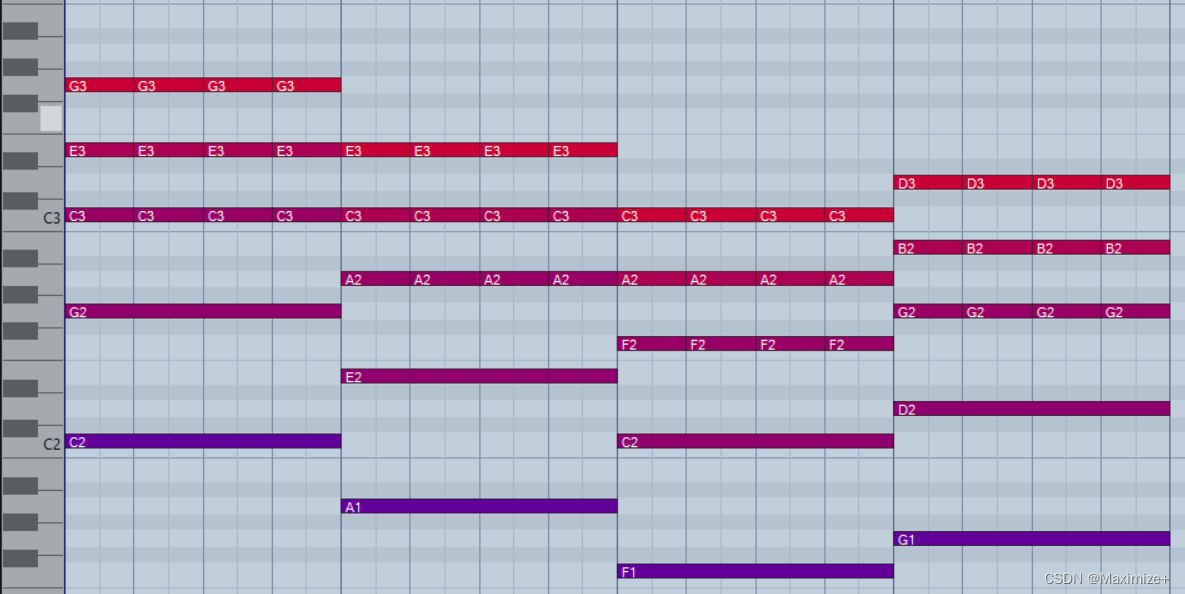This screenshot has width=1185, height=594.
Task: Pick the third B2 note
Action: pos(1066,247)
